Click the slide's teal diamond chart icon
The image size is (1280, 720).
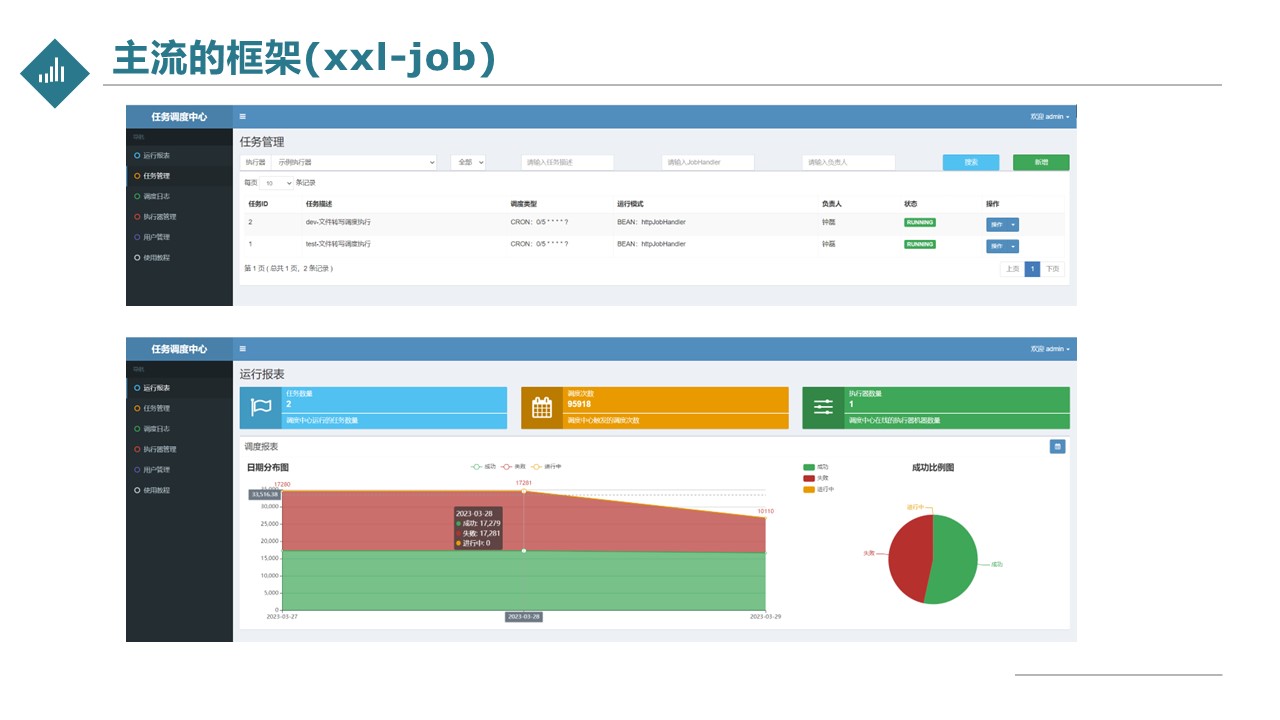pos(55,73)
